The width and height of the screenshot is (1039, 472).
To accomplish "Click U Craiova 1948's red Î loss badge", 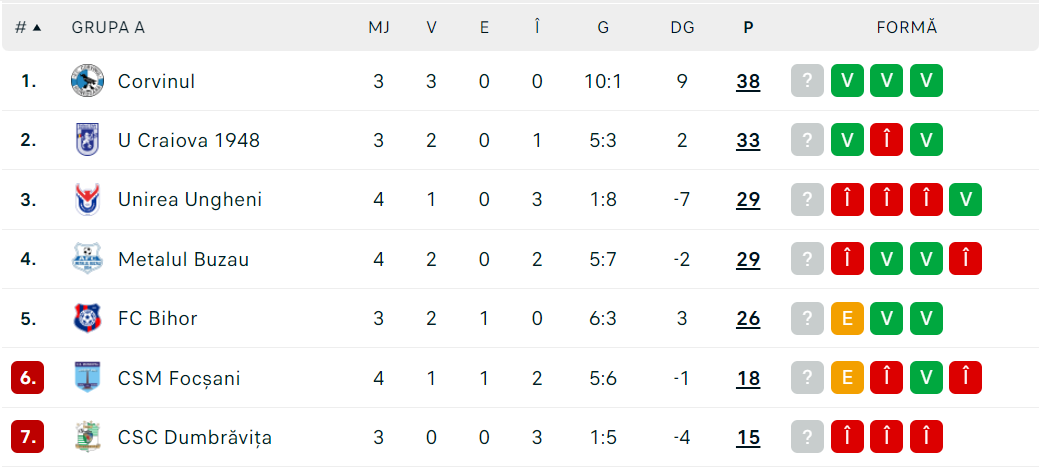I will click(x=886, y=140).
